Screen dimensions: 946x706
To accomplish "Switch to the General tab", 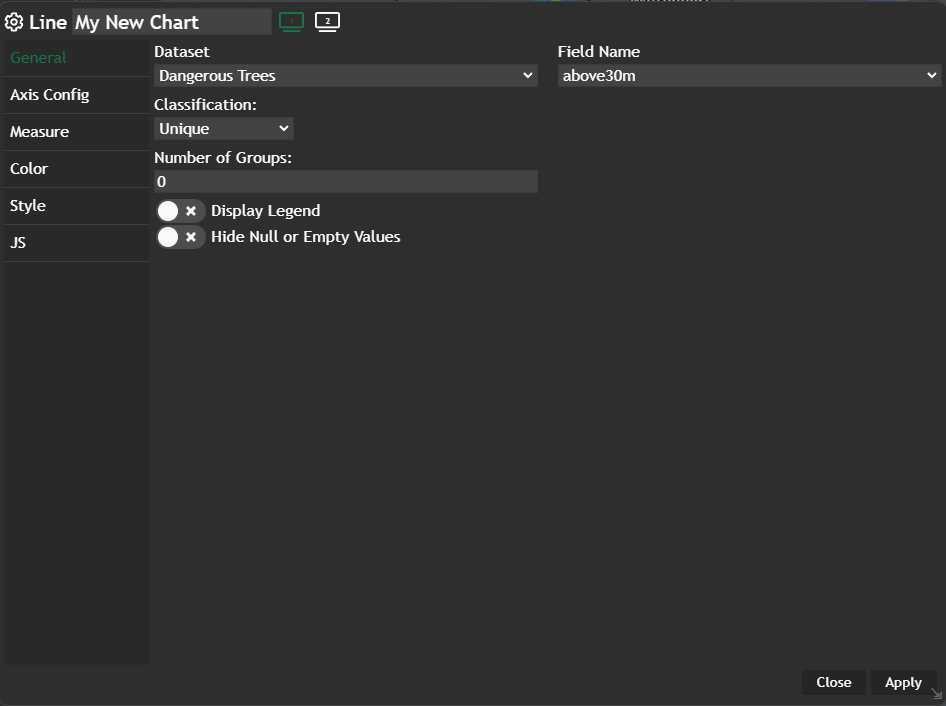I will pos(39,58).
